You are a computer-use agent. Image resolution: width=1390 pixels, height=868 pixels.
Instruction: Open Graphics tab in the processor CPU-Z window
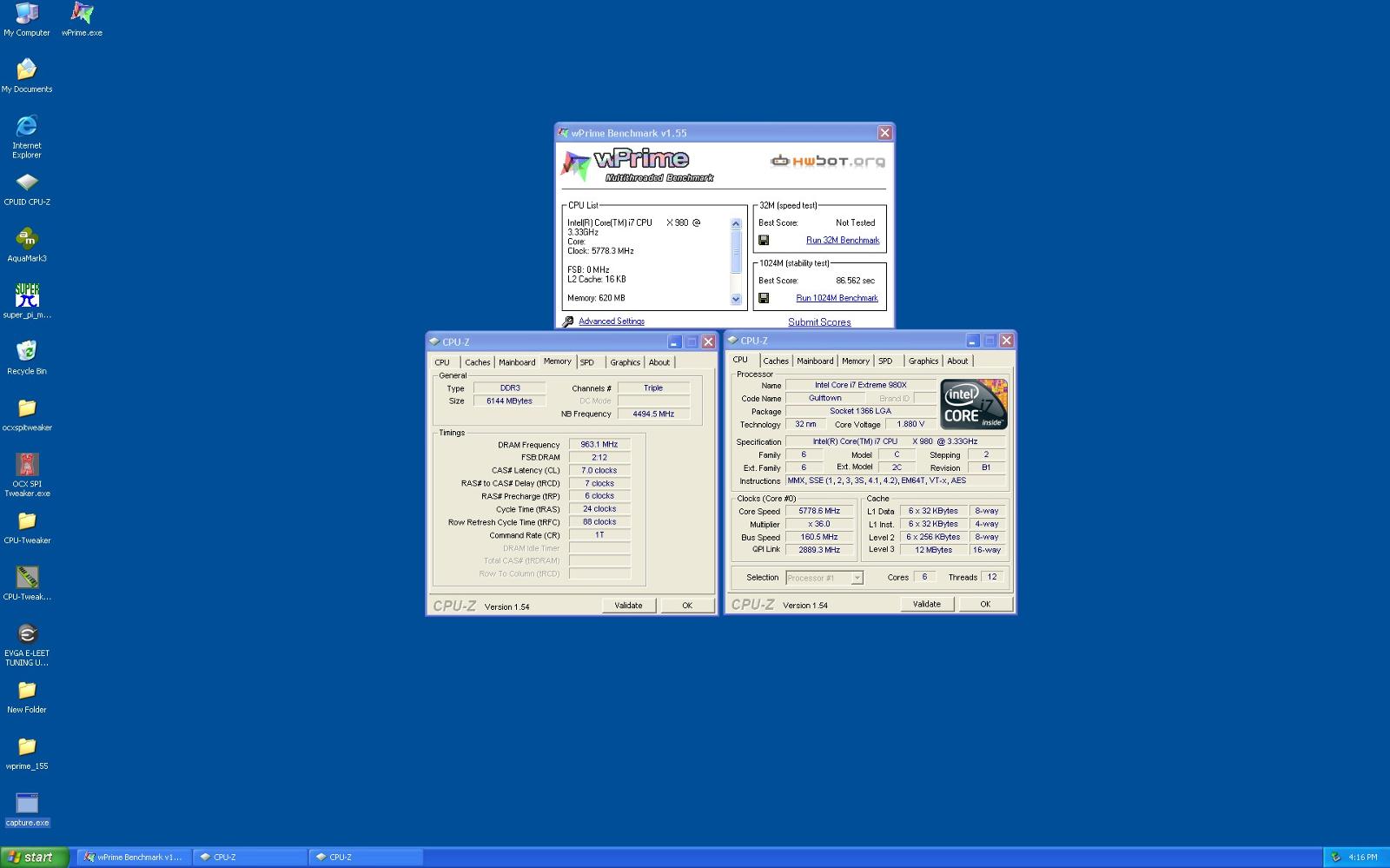(923, 361)
